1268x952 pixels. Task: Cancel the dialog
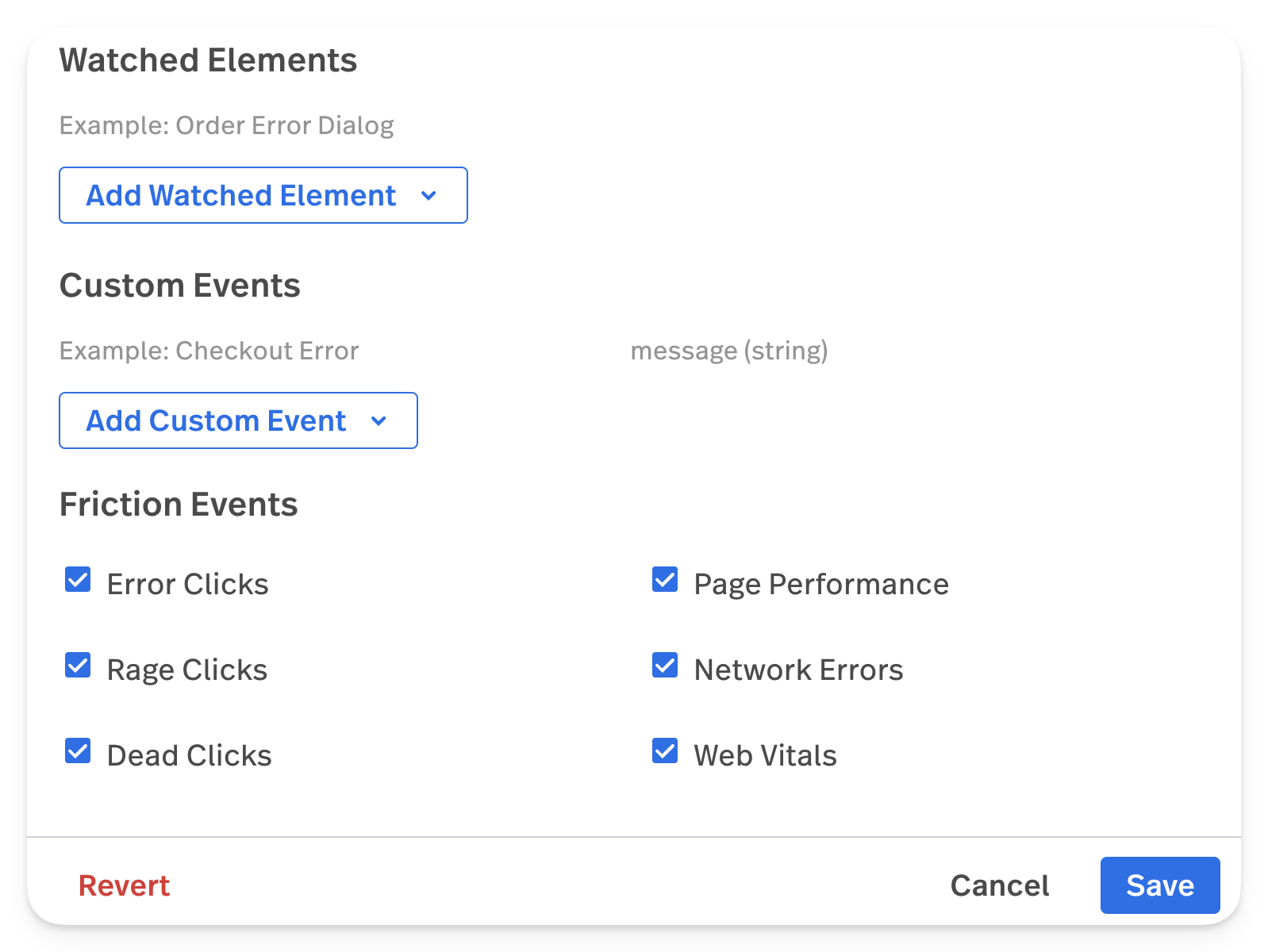(x=1000, y=885)
